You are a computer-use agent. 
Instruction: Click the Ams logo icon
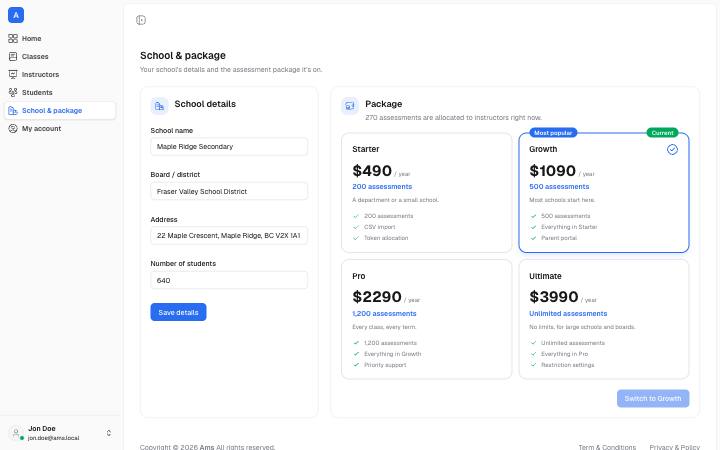pyautogui.click(x=16, y=15)
